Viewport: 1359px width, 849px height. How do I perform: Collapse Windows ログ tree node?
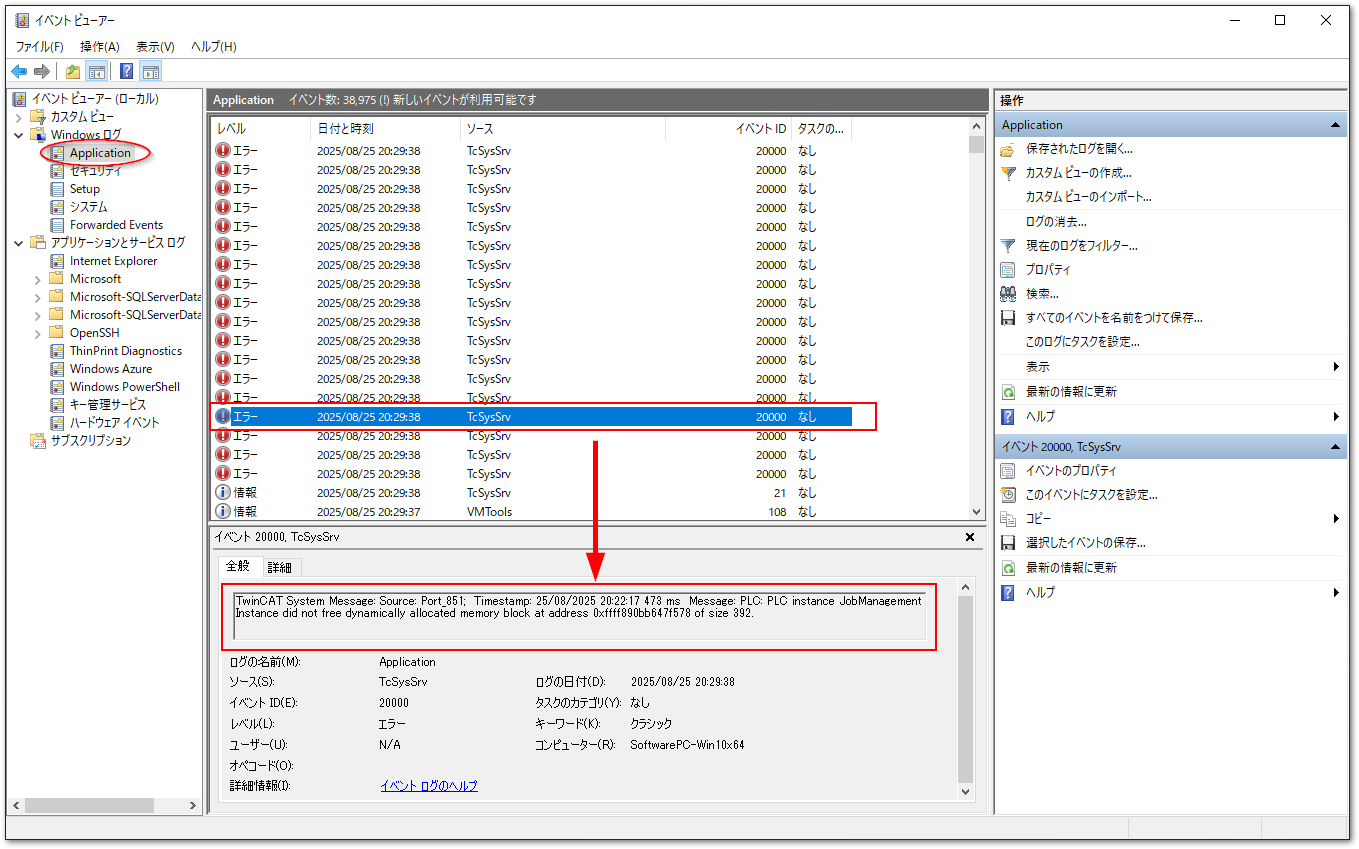pos(19,135)
